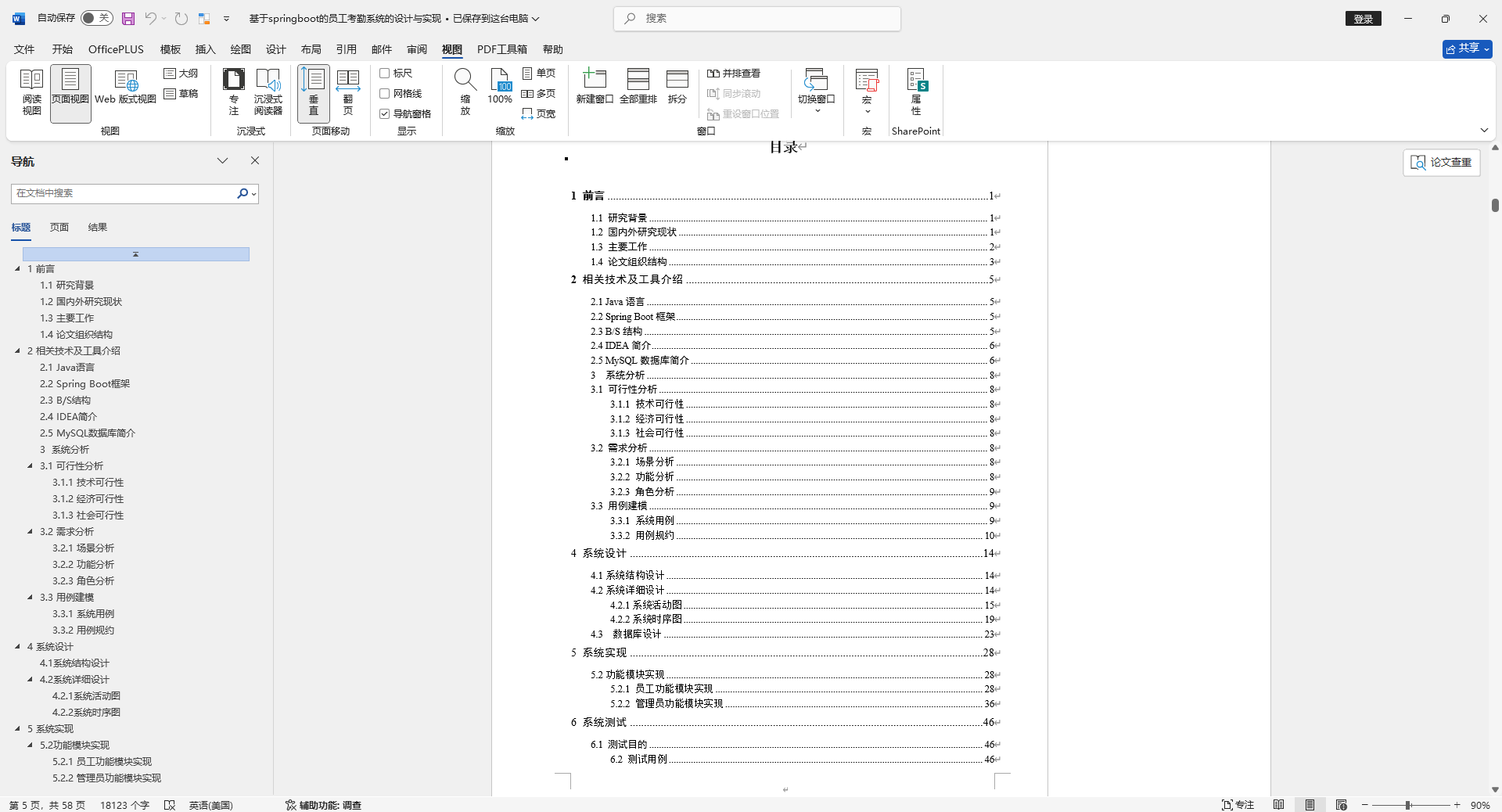Image resolution: width=1502 pixels, height=812 pixels.
Task: Switch to Web Layout view
Action: click(x=126, y=88)
